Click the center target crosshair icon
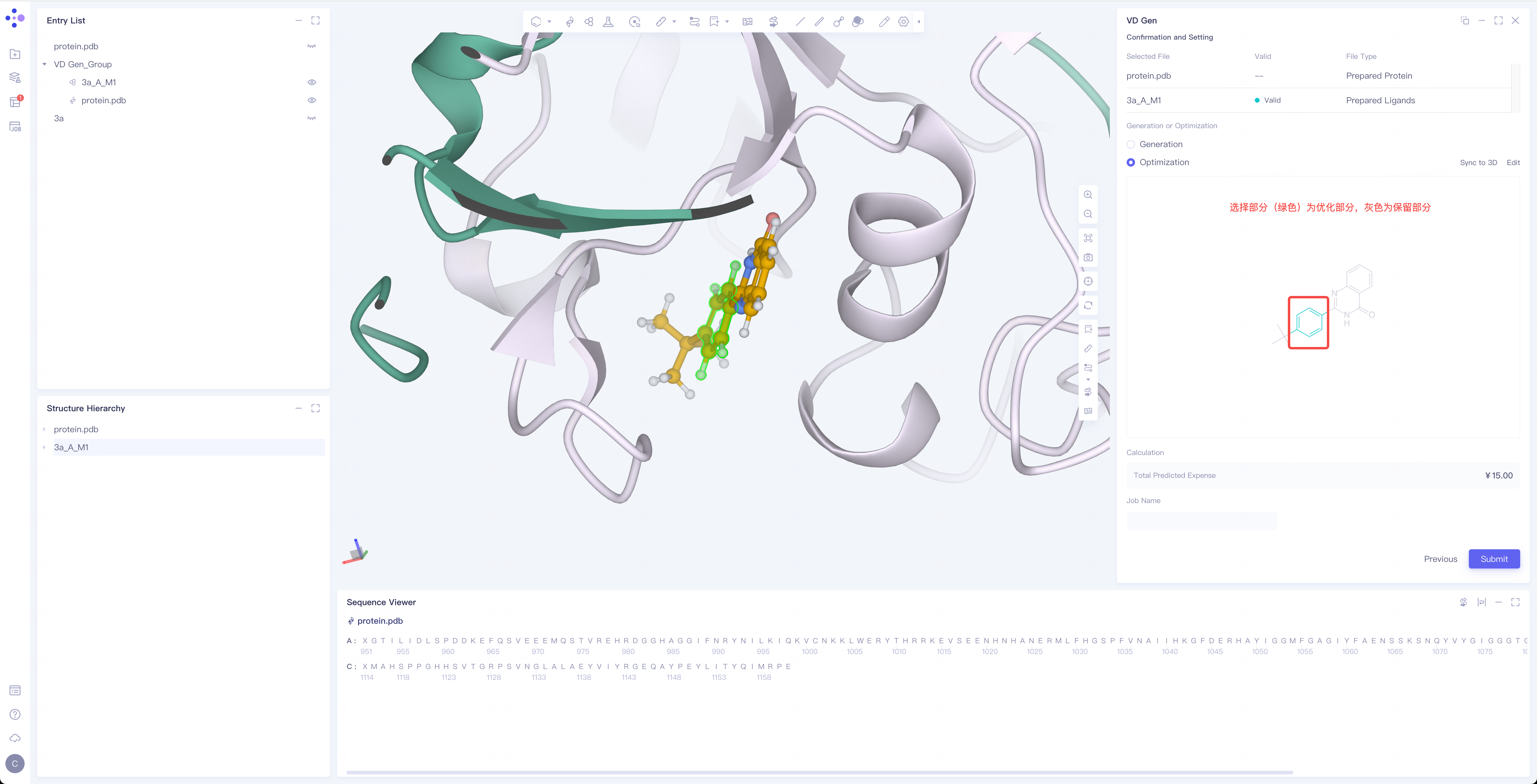This screenshot has width=1537, height=784. (x=1088, y=281)
